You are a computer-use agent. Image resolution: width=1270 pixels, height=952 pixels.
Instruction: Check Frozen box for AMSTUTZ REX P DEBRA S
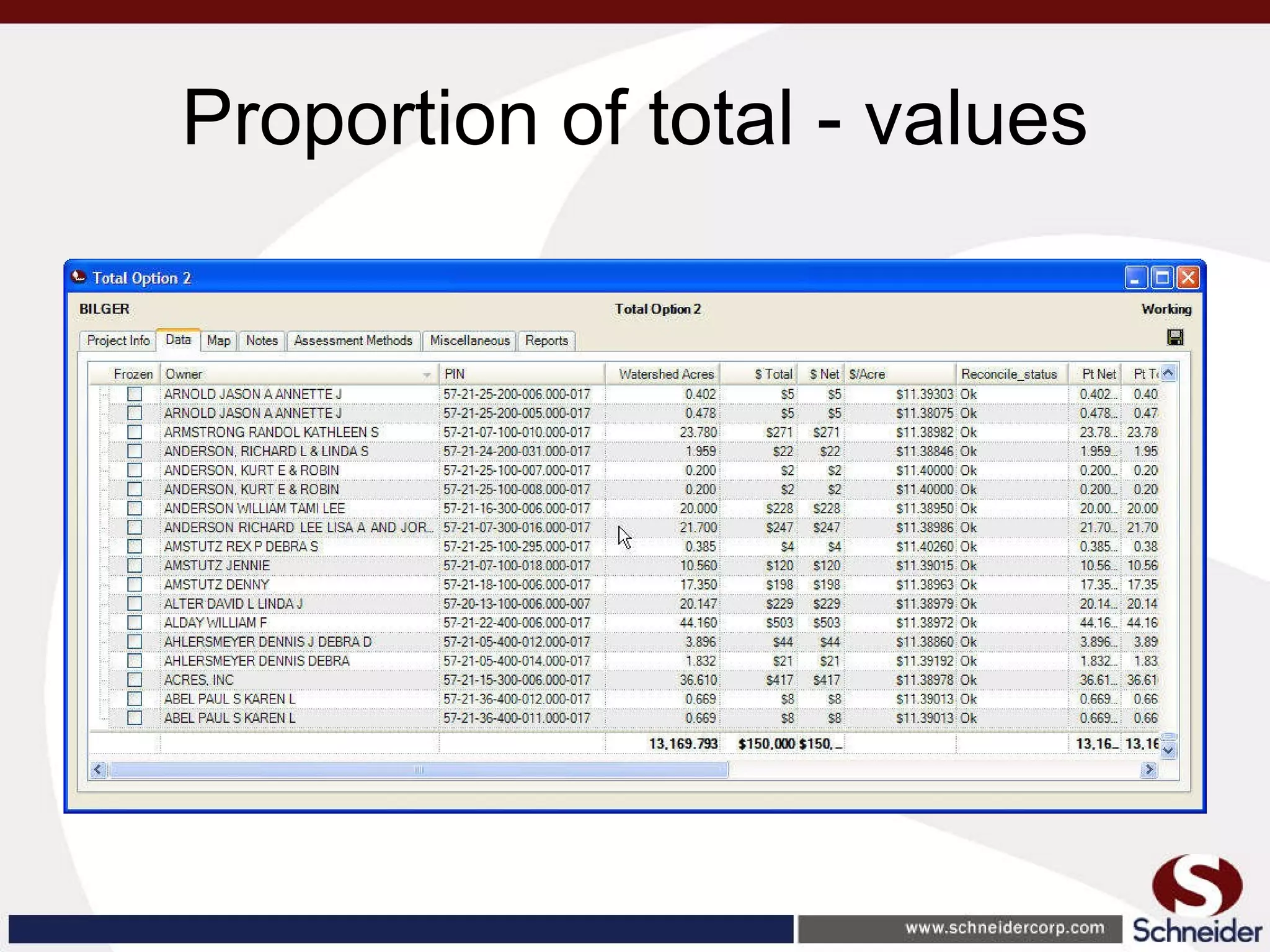[135, 546]
